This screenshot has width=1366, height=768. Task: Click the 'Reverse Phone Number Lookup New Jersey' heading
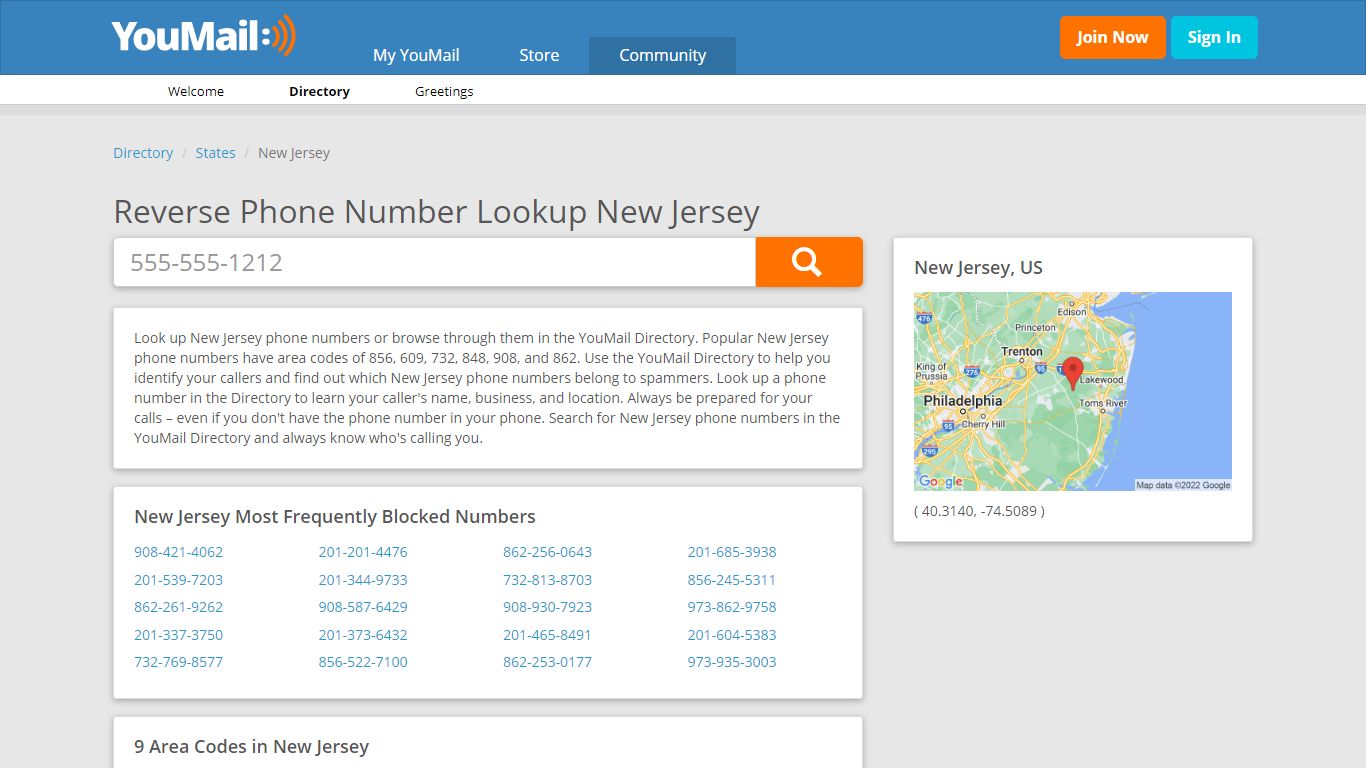point(437,212)
